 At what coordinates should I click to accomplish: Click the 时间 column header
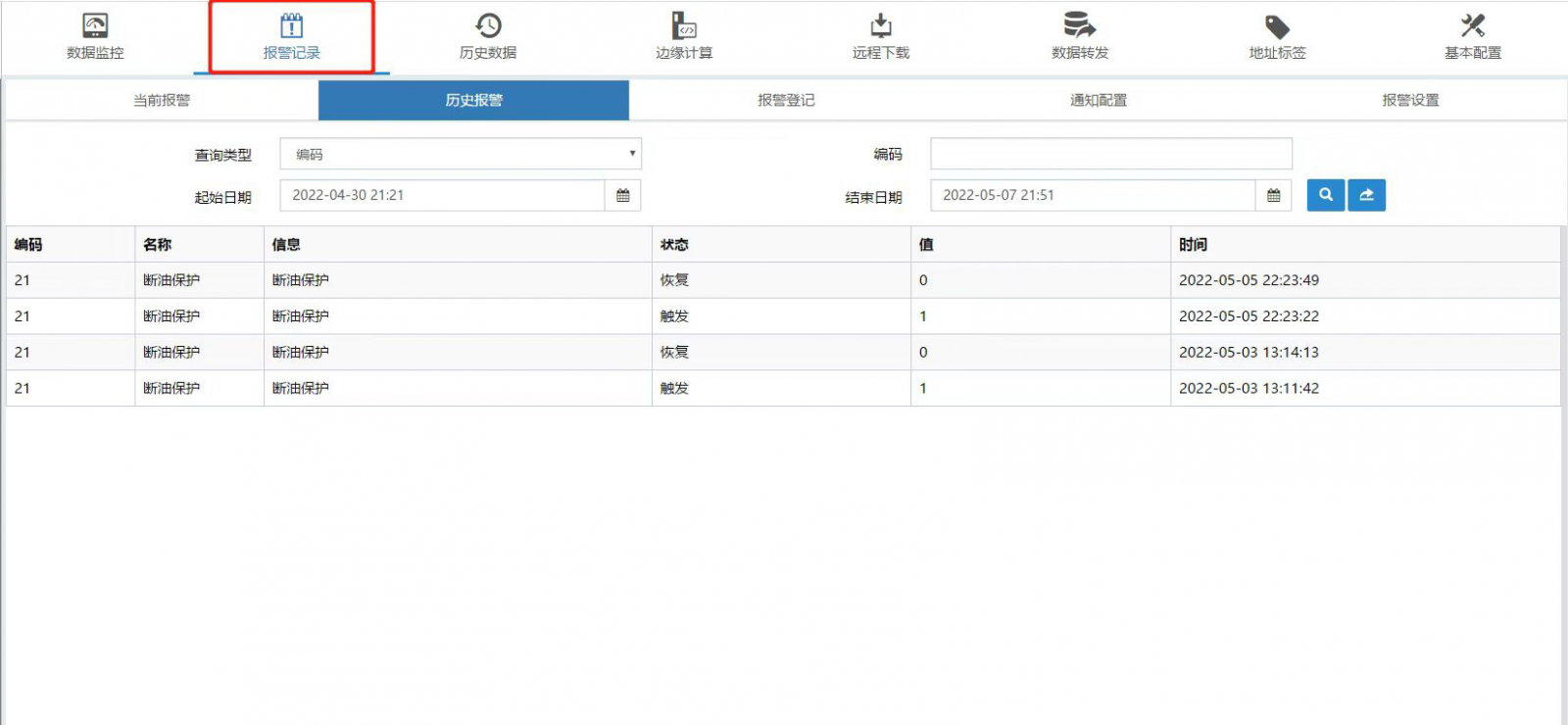point(1193,245)
